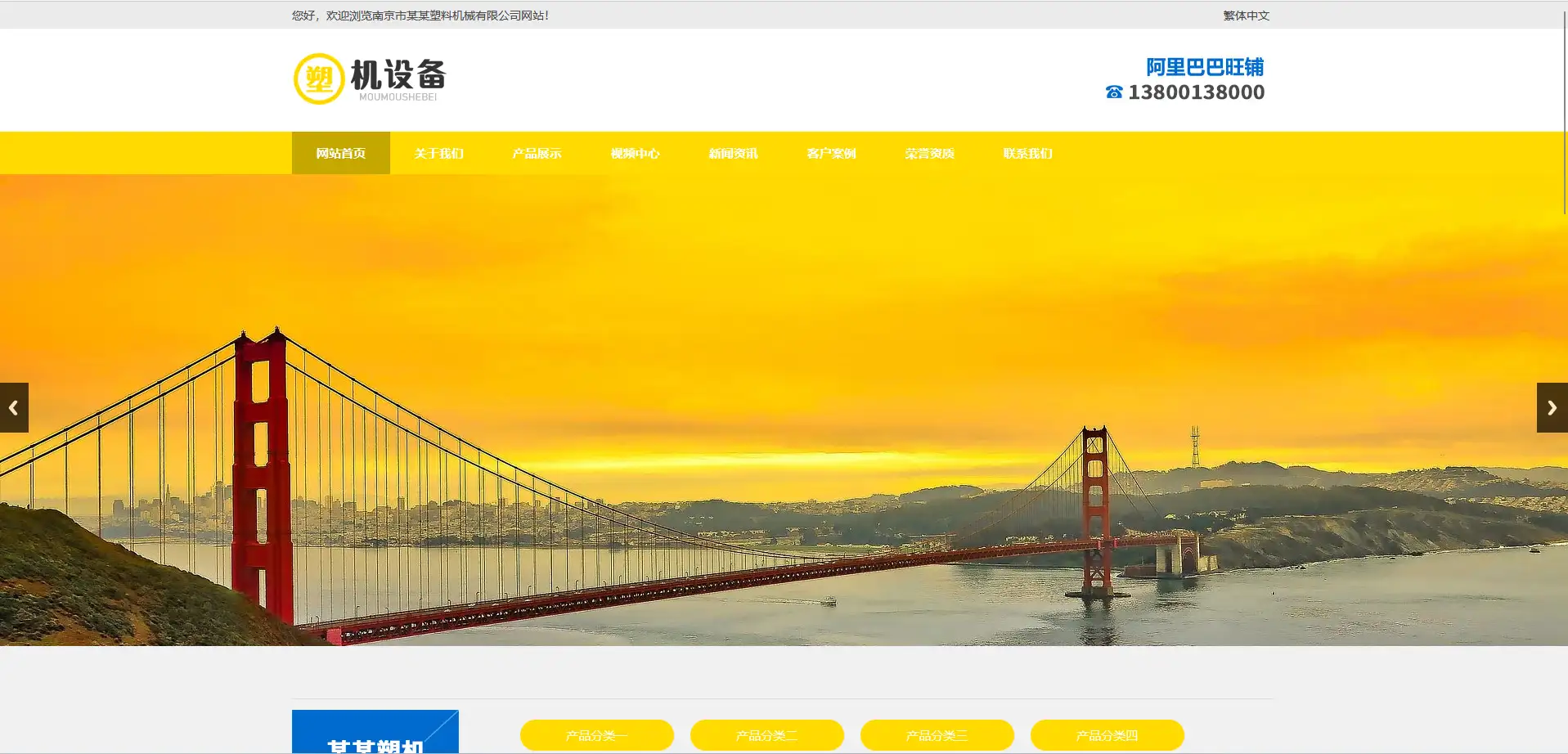The height and width of the screenshot is (754, 1568).
Task: Switch language via the 繁体中文 link
Action: coord(1246,16)
